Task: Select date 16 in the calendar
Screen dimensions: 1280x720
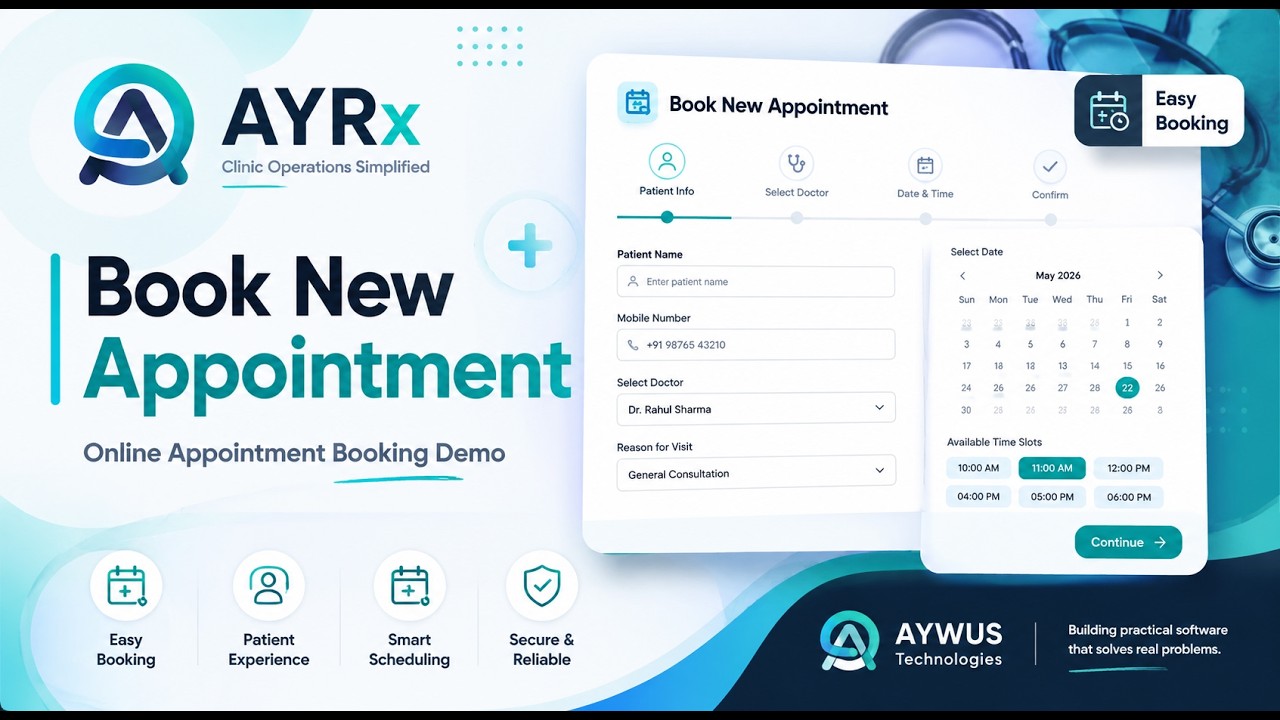Action: coord(1160,366)
